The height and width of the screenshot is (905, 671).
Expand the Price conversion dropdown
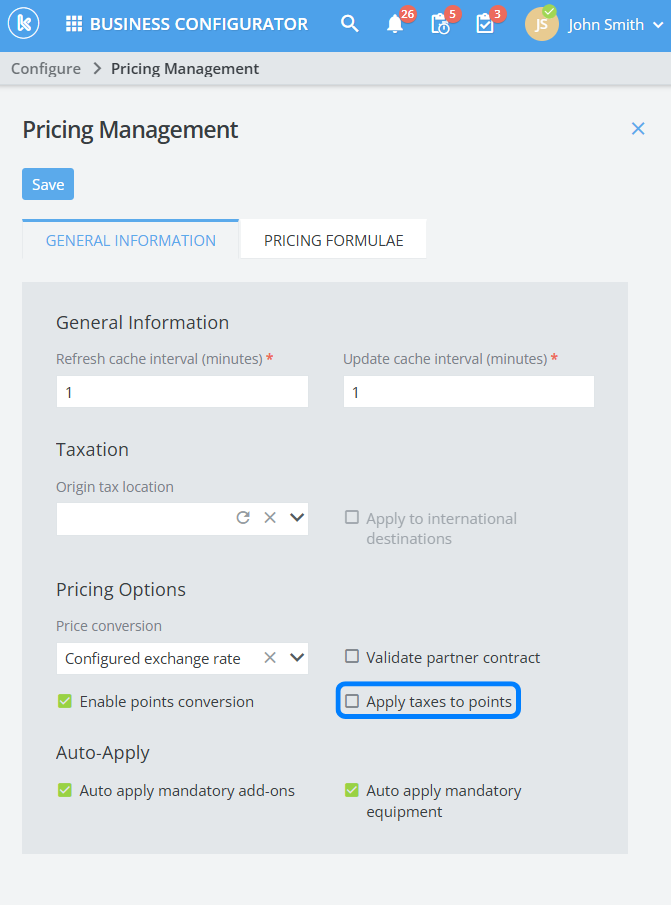tap(296, 658)
